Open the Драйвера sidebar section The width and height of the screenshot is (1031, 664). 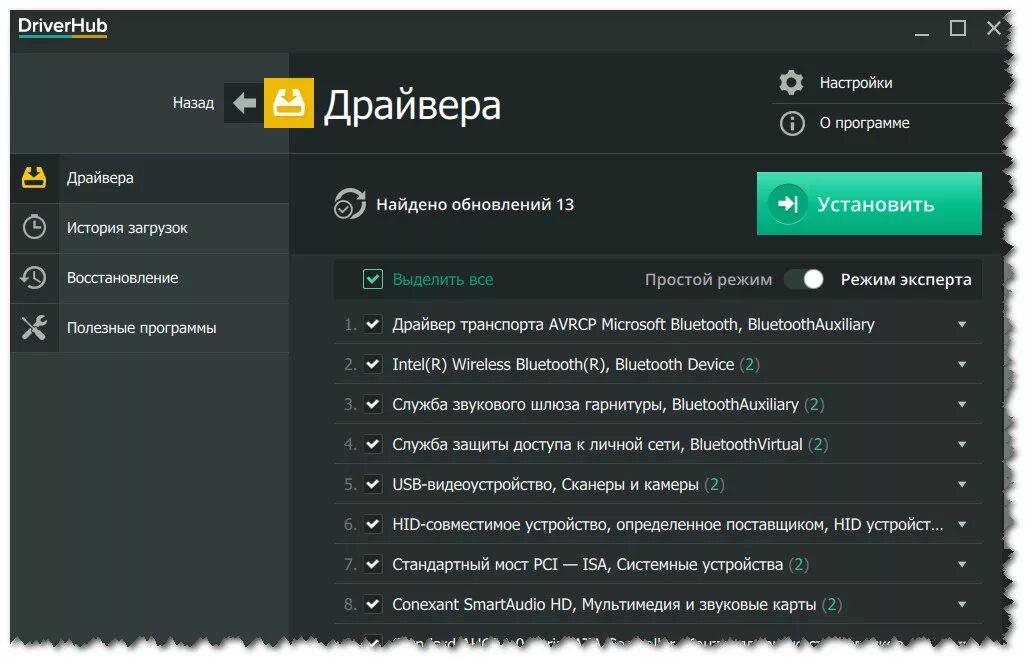point(149,178)
